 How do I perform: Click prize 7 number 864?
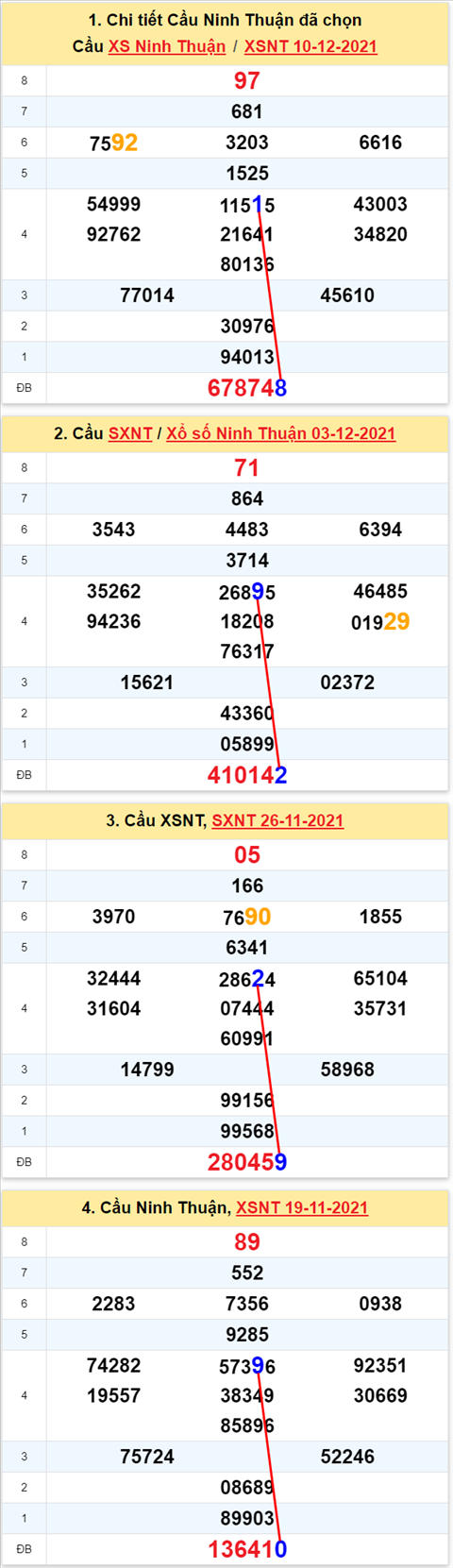(x=247, y=498)
